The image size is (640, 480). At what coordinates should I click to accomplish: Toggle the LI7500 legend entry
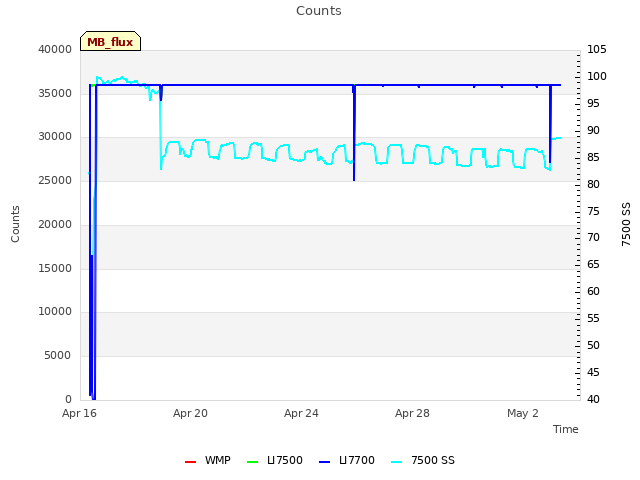tap(275, 460)
